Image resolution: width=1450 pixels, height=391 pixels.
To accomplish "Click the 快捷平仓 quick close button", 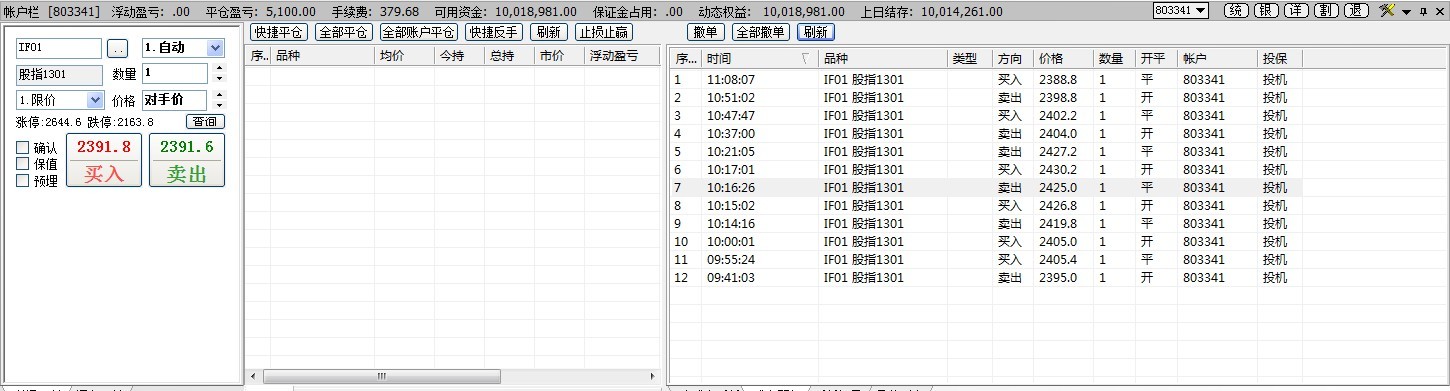I will click(278, 32).
